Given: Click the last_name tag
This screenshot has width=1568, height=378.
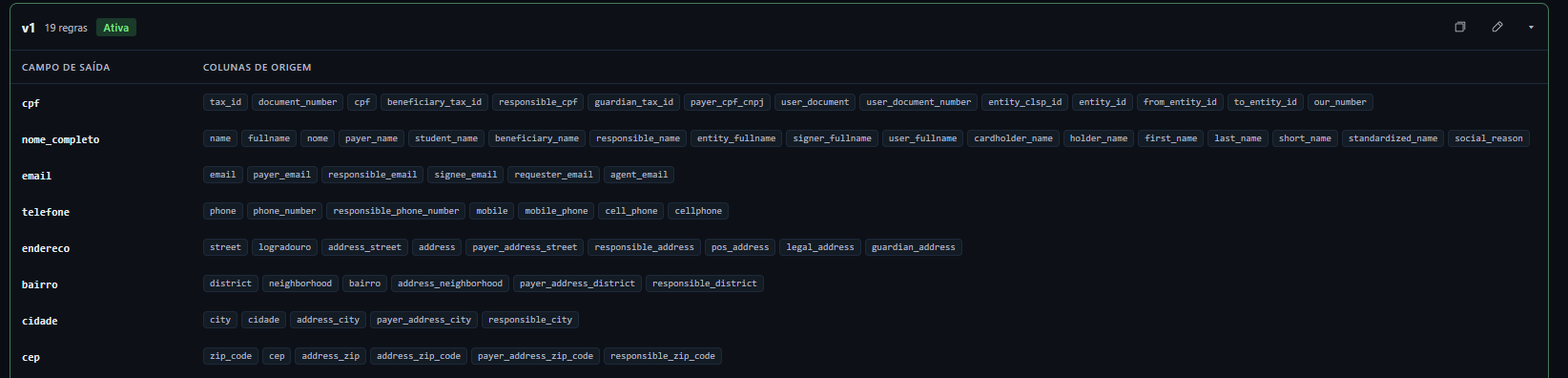Looking at the screenshot, I should 1238,138.
